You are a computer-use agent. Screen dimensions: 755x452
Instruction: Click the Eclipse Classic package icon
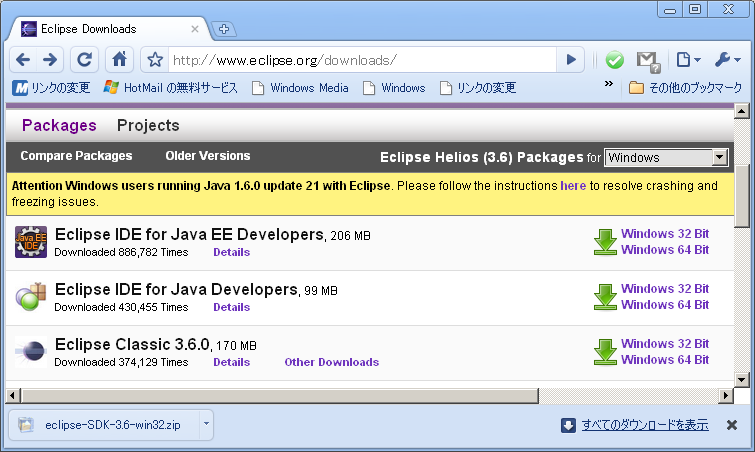(x=31, y=352)
